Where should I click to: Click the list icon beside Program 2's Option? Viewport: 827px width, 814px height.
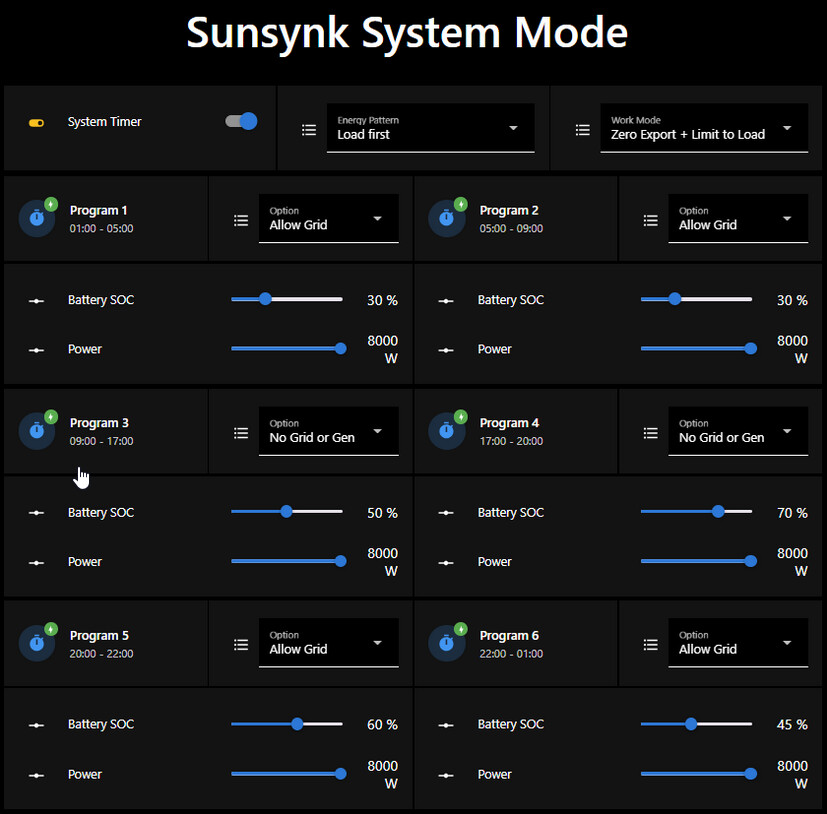650,218
